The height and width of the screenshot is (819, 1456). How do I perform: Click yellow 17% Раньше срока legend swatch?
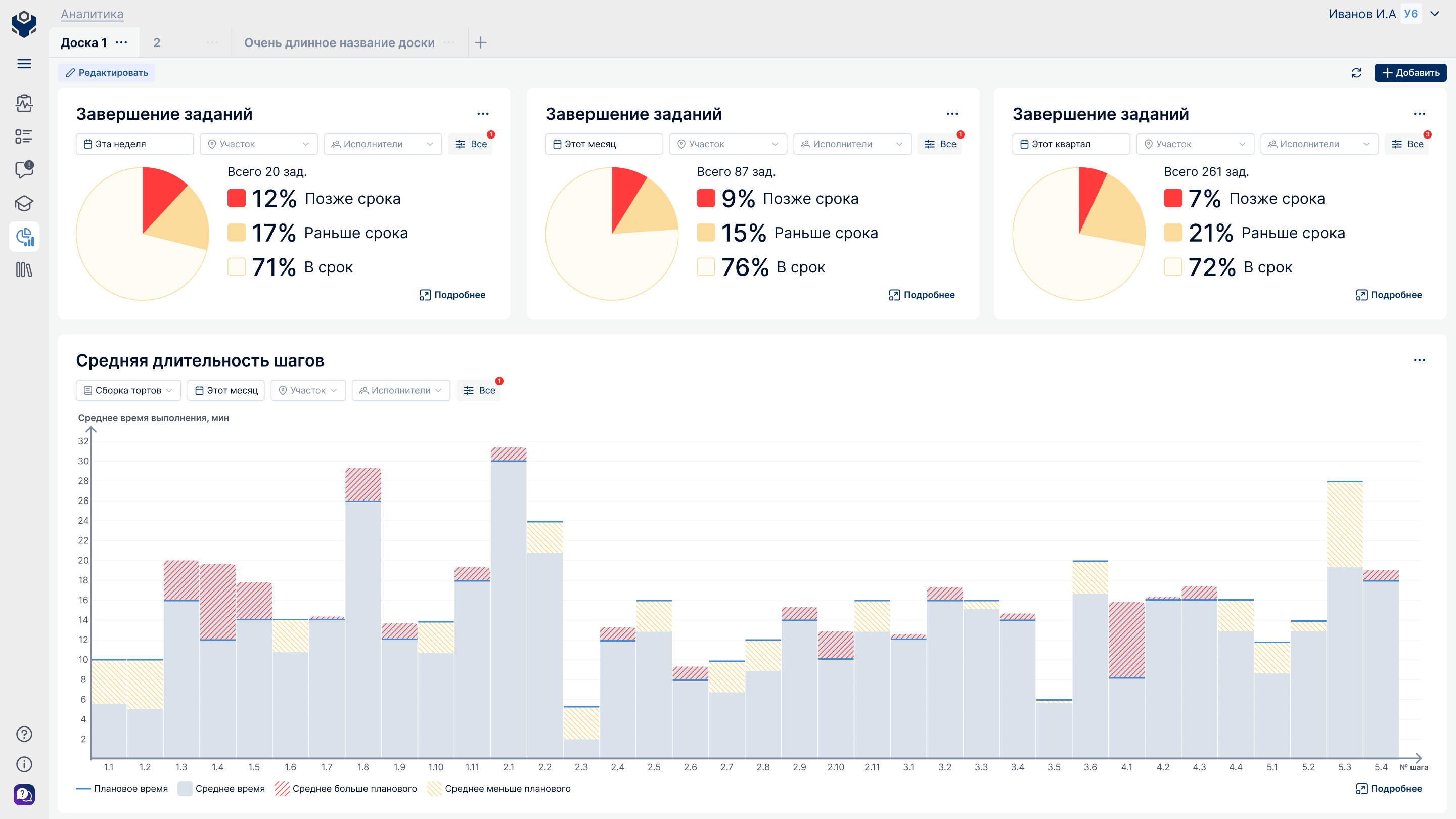236,233
